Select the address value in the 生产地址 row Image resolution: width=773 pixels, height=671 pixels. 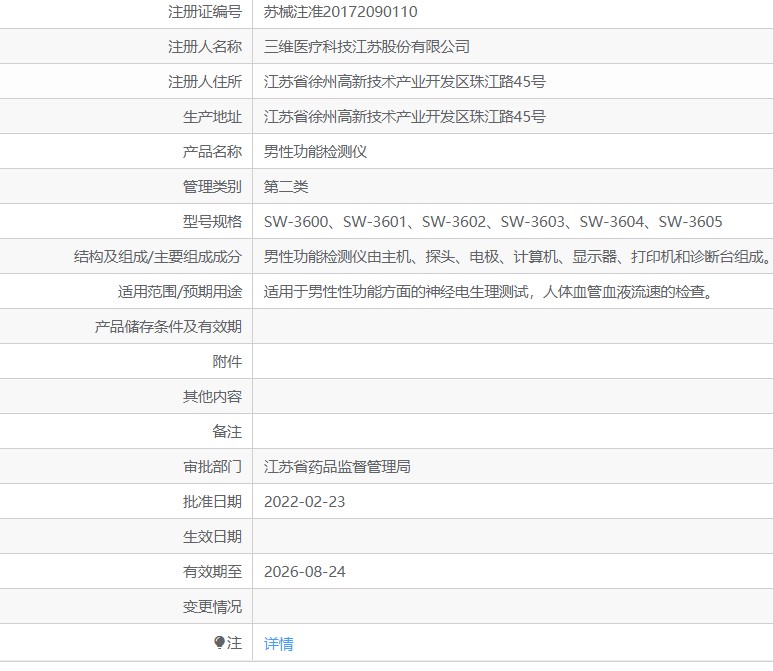click(x=405, y=117)
